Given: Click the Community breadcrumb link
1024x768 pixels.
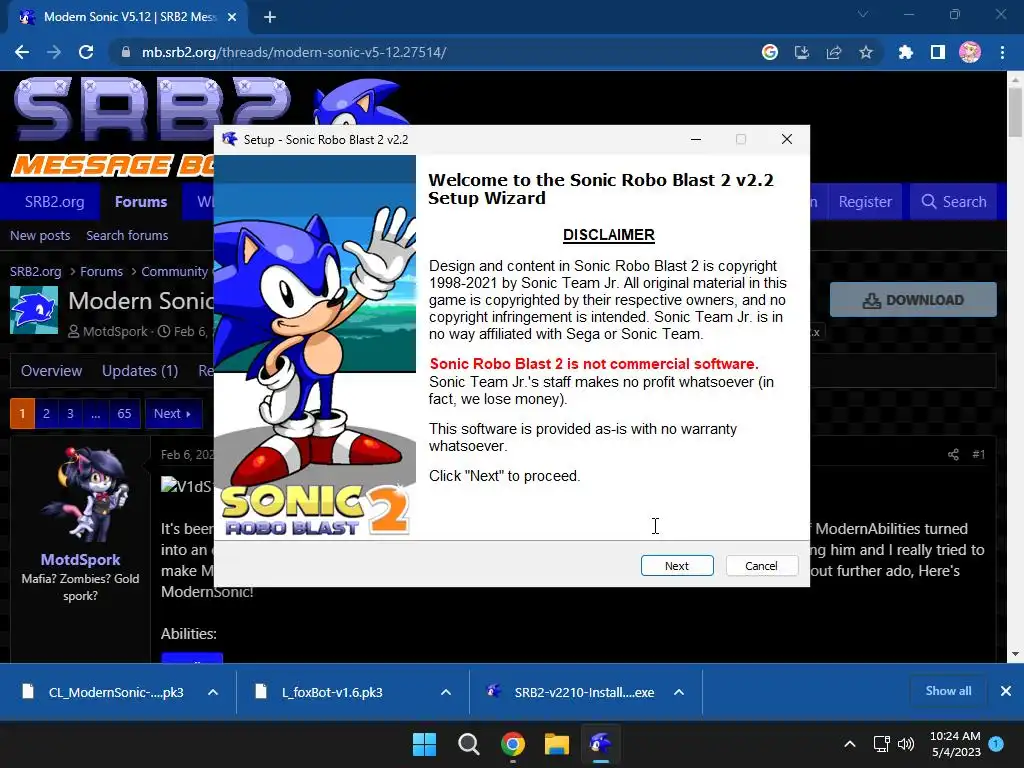Looking at the screenshot, I should tap(174, 271).
